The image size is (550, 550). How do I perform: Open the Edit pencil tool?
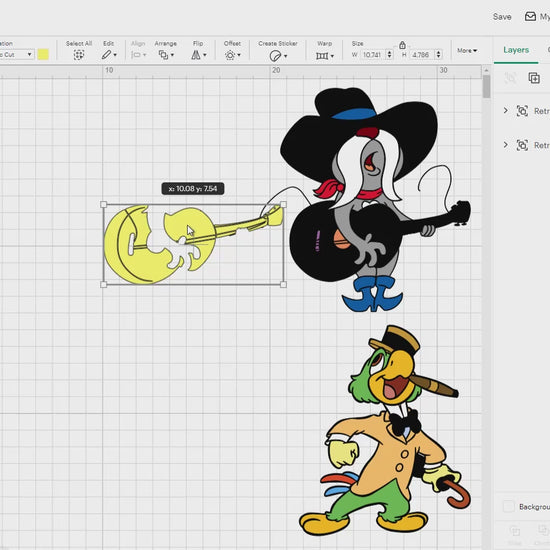click(x=106, y=55)
